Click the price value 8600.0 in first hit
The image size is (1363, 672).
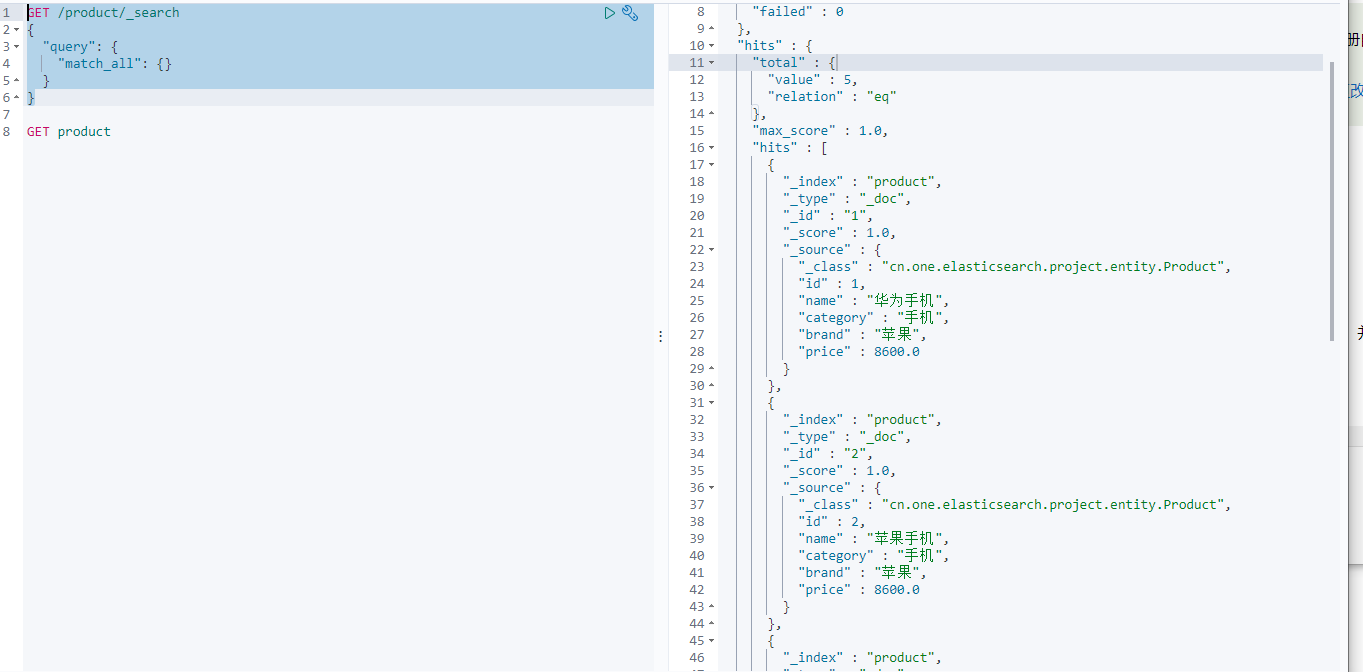pyautogui.click(x=895, y=351)
